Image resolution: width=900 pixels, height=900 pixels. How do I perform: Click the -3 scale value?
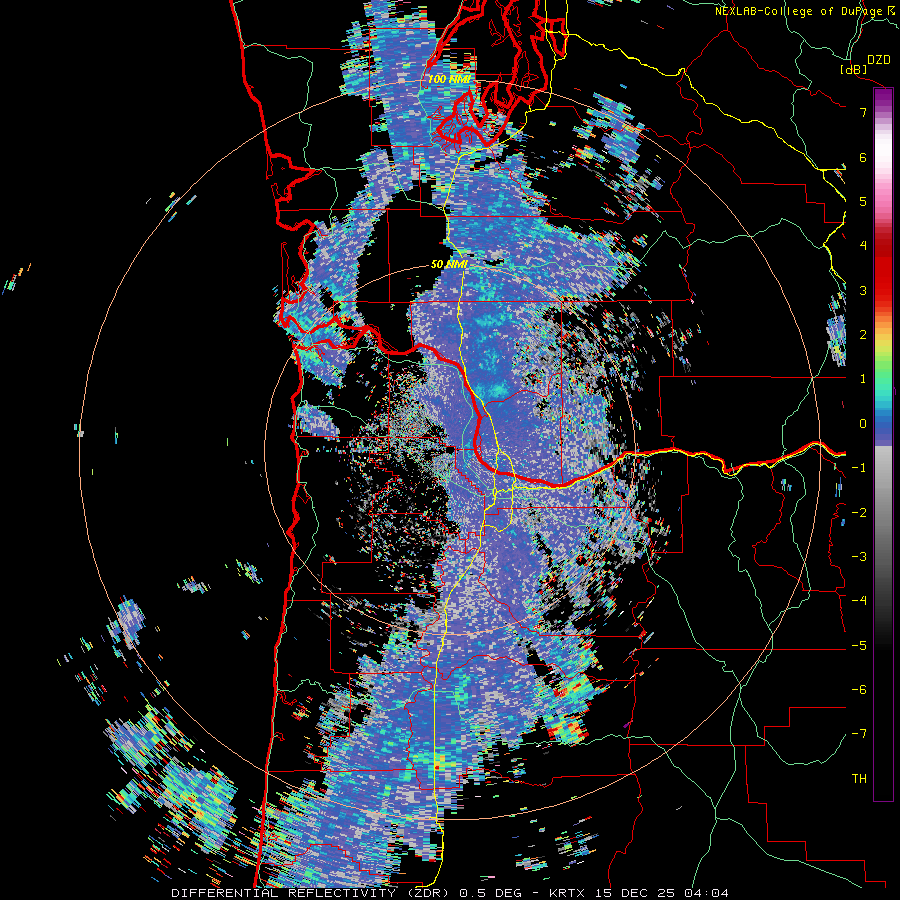coord(859,557)
